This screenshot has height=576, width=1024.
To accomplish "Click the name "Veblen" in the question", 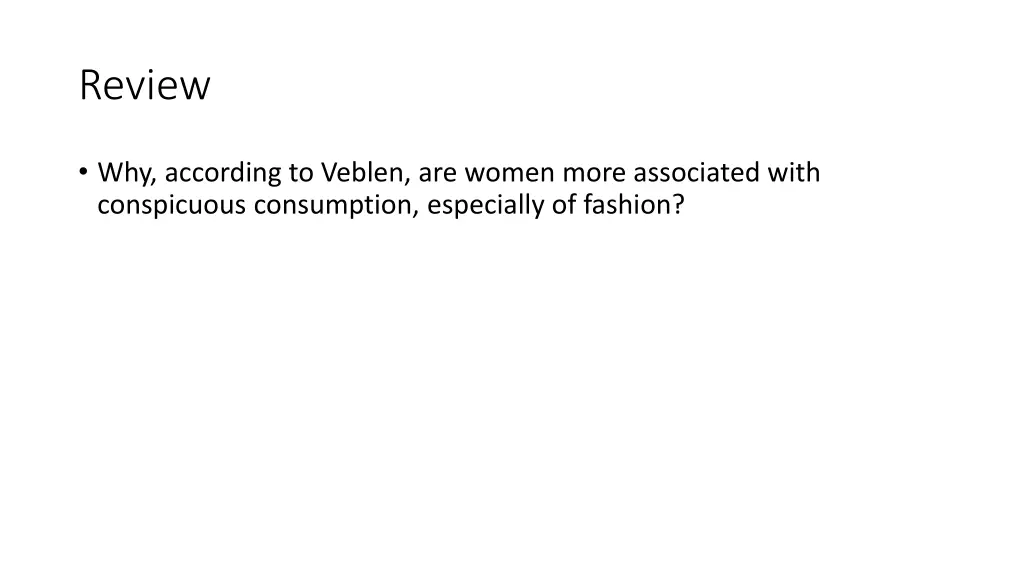I will tap(363, 173).
